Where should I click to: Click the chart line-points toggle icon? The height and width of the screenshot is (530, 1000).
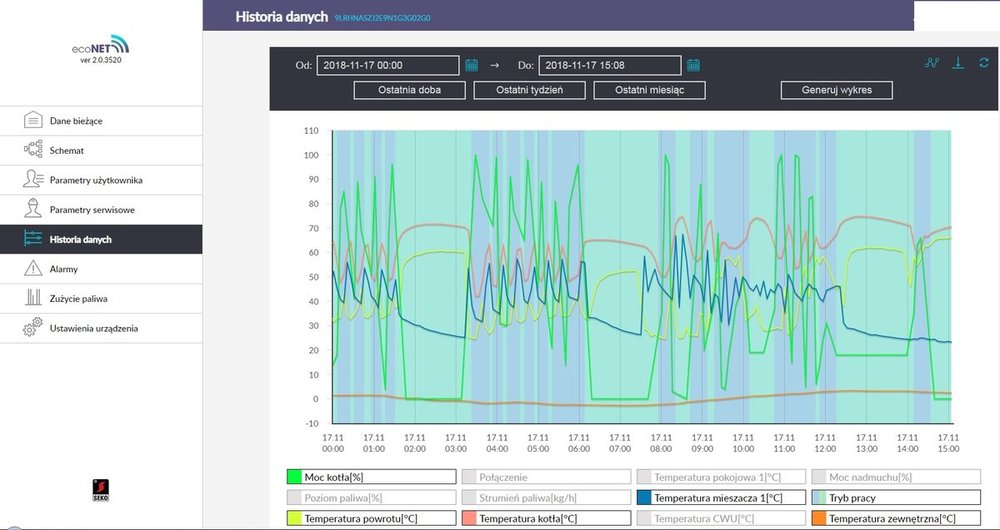pyautogui.click(x=932, y=64)
